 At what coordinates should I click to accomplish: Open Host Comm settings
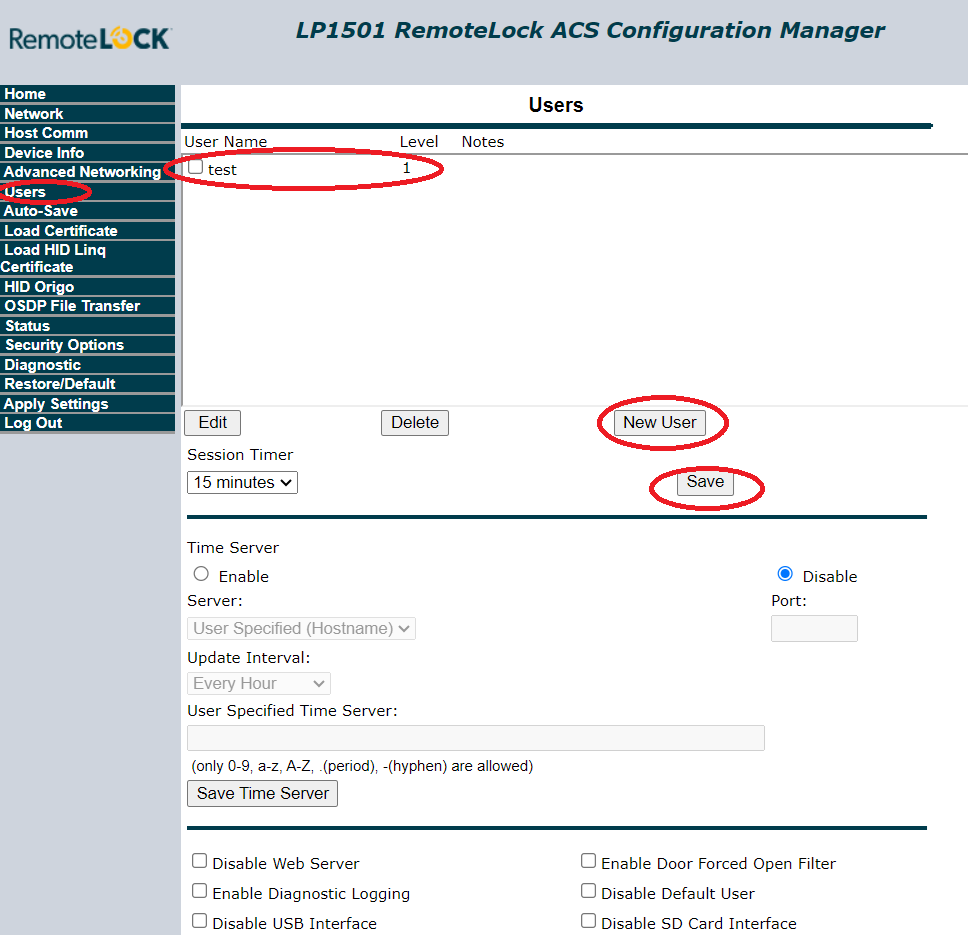click(x=87, y=133)
